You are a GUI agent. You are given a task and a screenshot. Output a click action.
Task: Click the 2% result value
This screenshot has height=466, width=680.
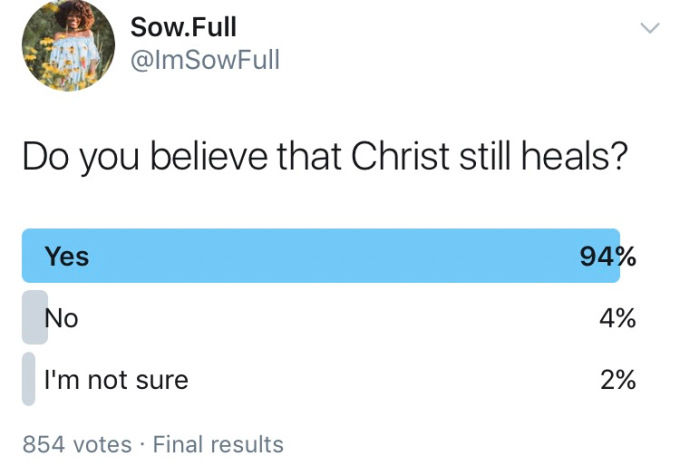pyautogui.click(x=618, y=380)
